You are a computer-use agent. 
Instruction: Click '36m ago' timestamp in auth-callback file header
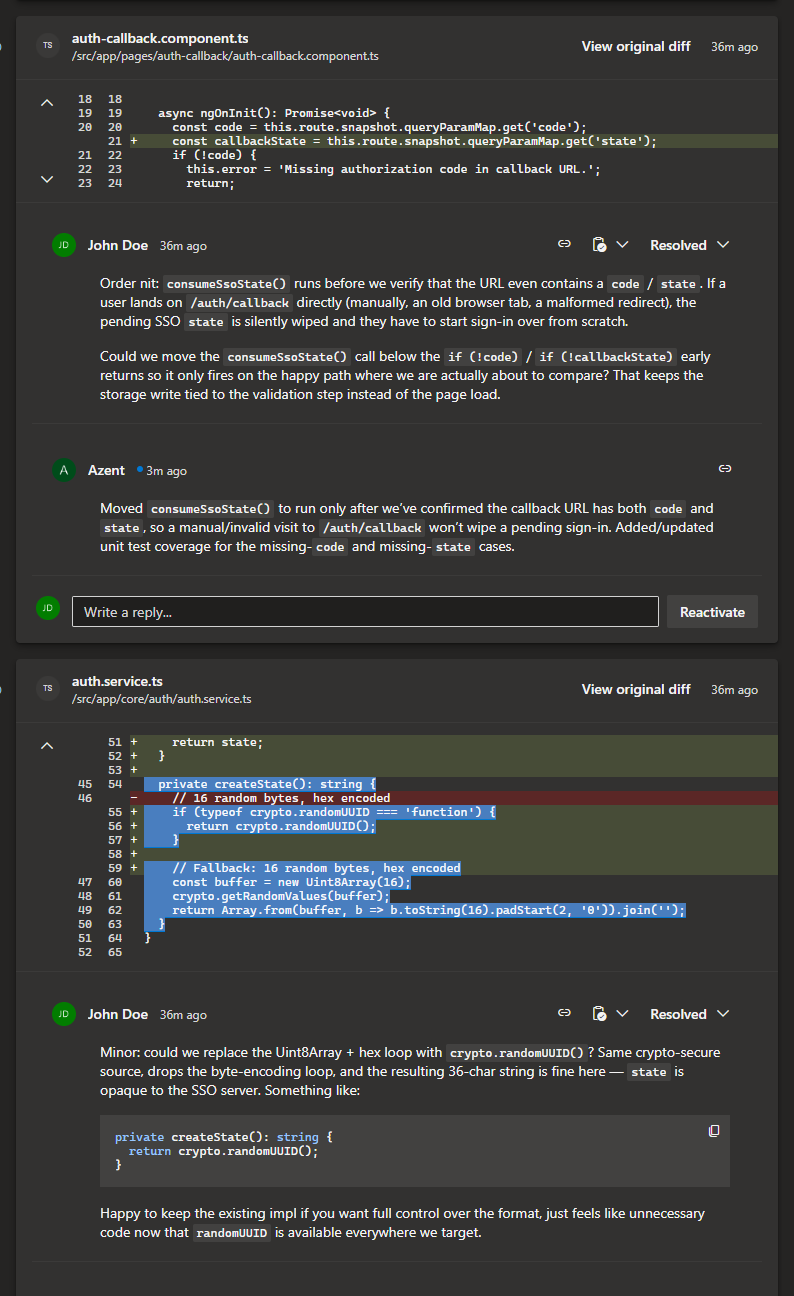[x=734, y=47]
